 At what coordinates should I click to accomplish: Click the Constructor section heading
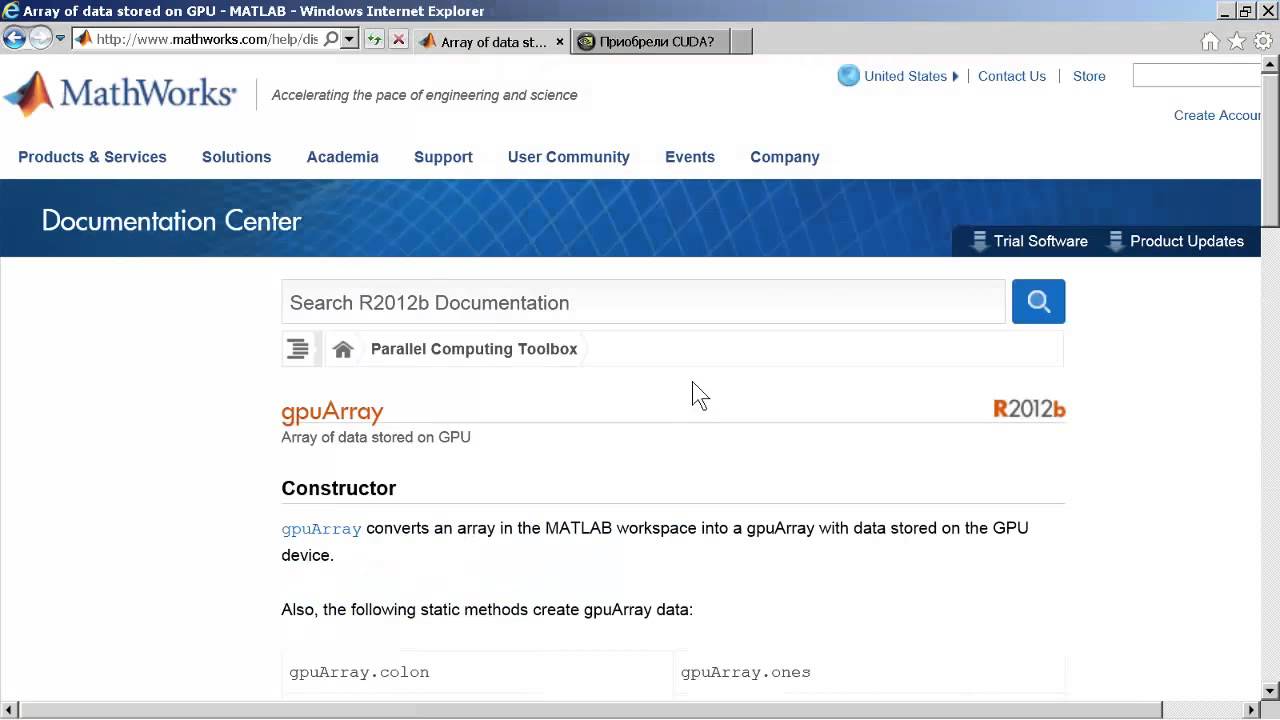coord(338,488)
